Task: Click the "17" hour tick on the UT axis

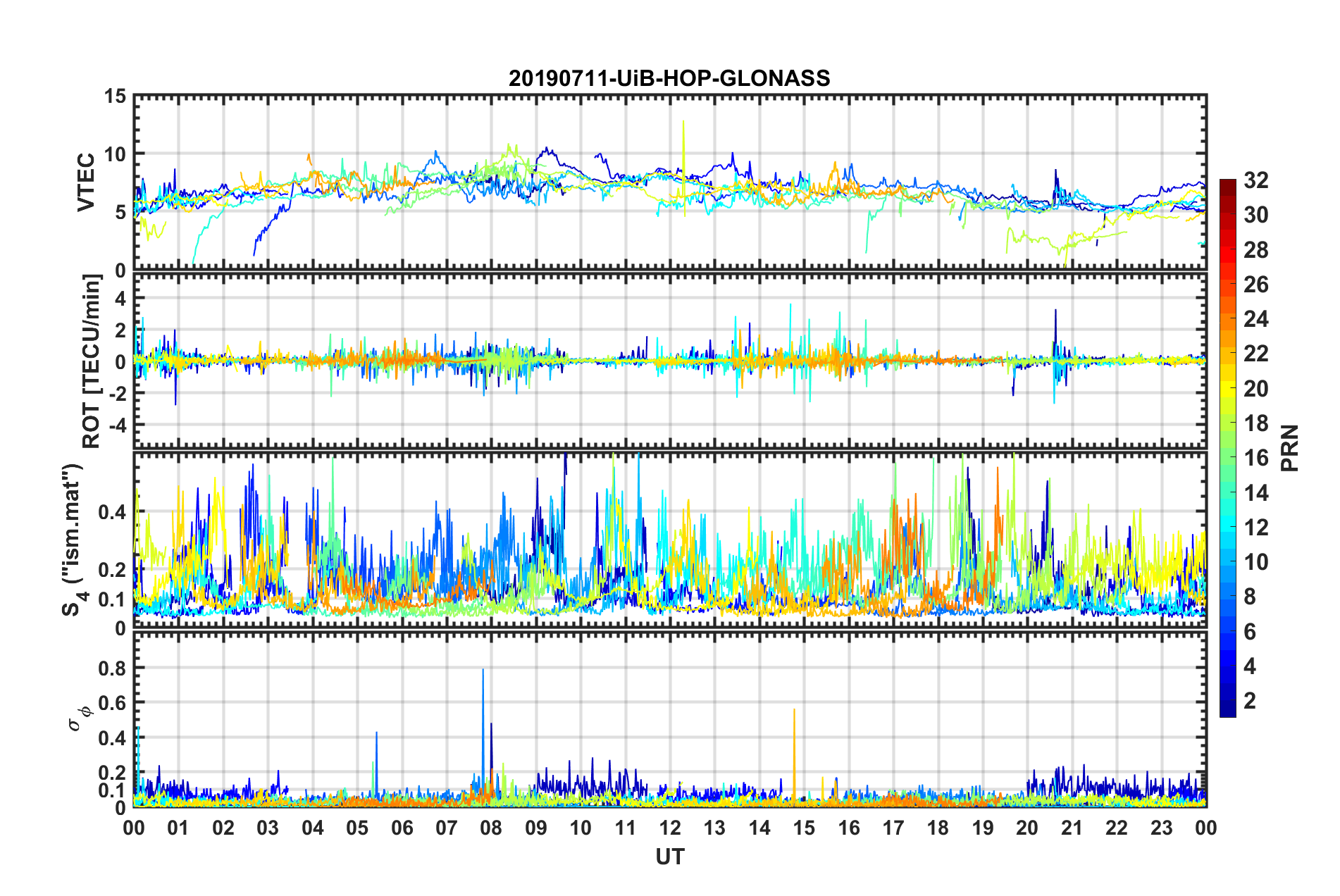Action: click(x=893, y=828)
